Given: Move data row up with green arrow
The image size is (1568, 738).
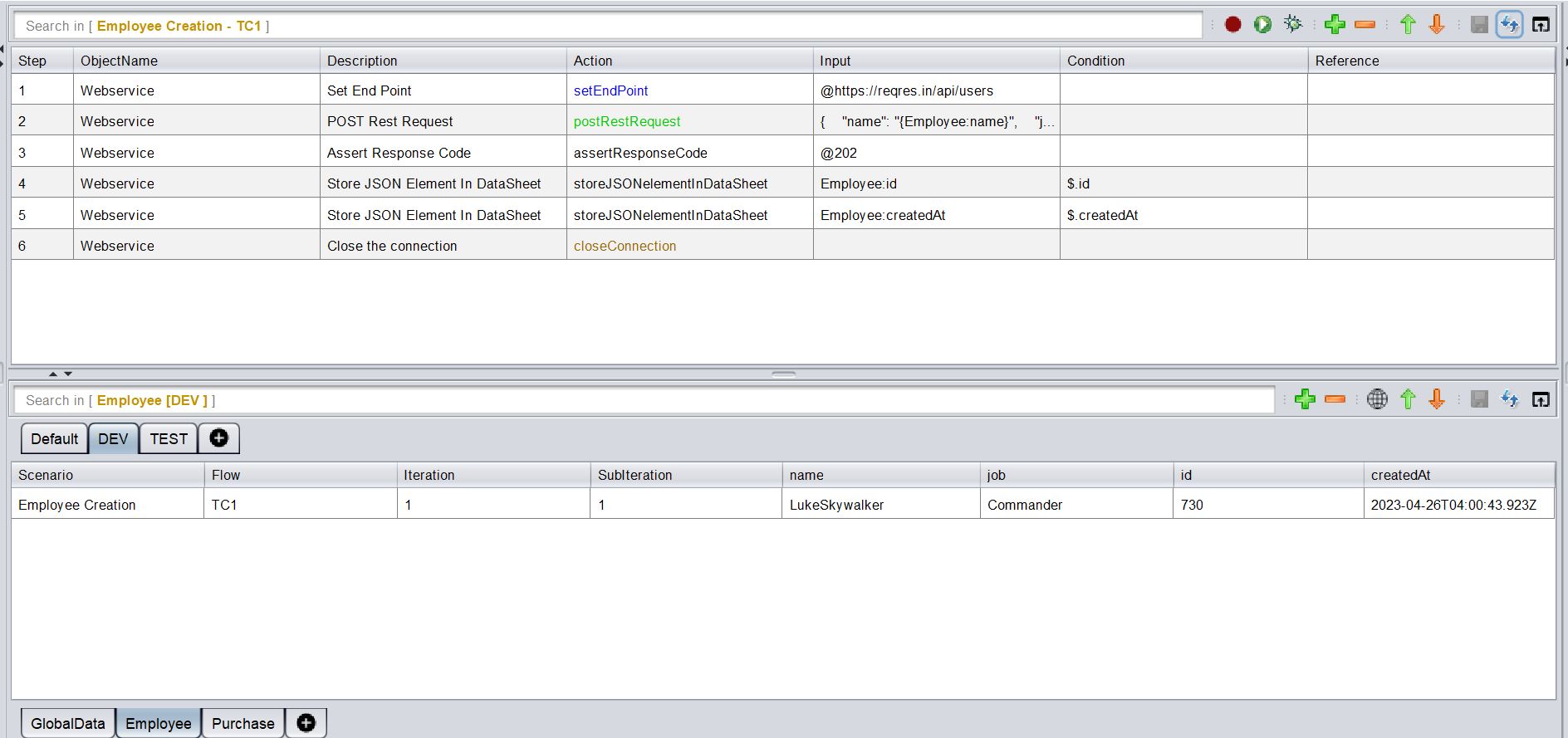Looking at the screenshot, I should (1408, 399).
